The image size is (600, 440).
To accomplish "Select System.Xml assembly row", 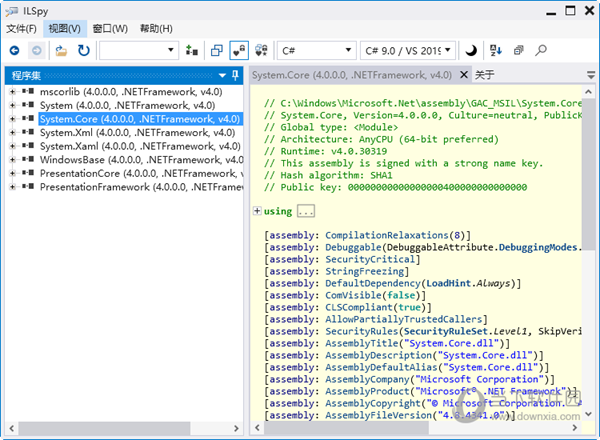I will pyautogui.click(x=137, y=132).
